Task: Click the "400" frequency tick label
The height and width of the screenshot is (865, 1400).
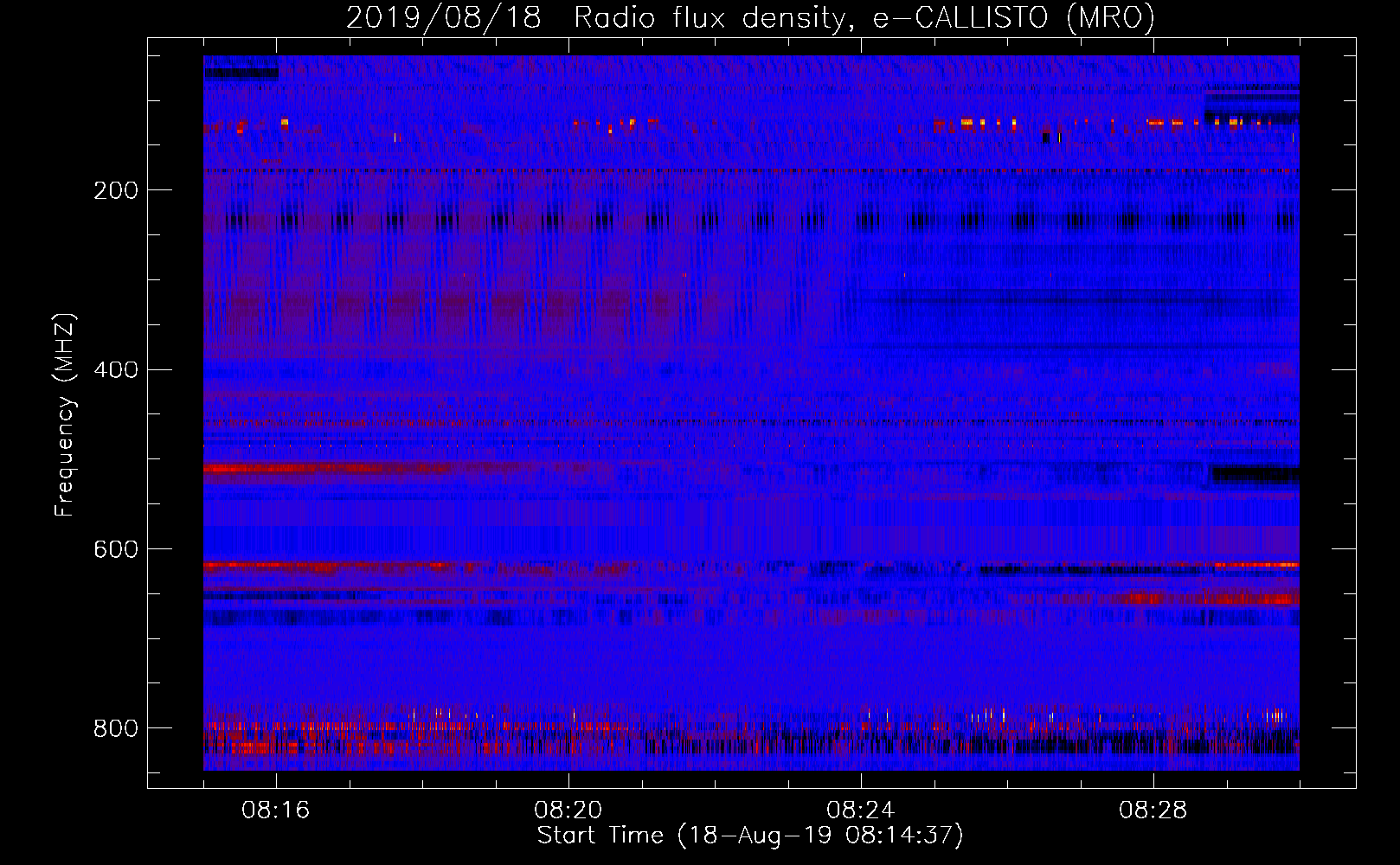Action: 115,370
